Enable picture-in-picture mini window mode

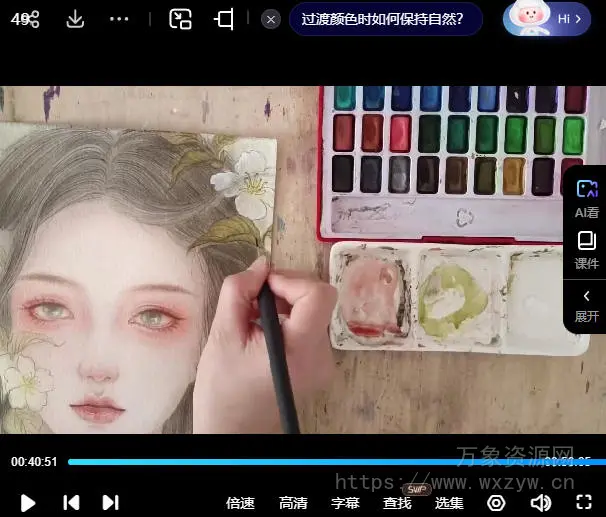tap(180, 19)
